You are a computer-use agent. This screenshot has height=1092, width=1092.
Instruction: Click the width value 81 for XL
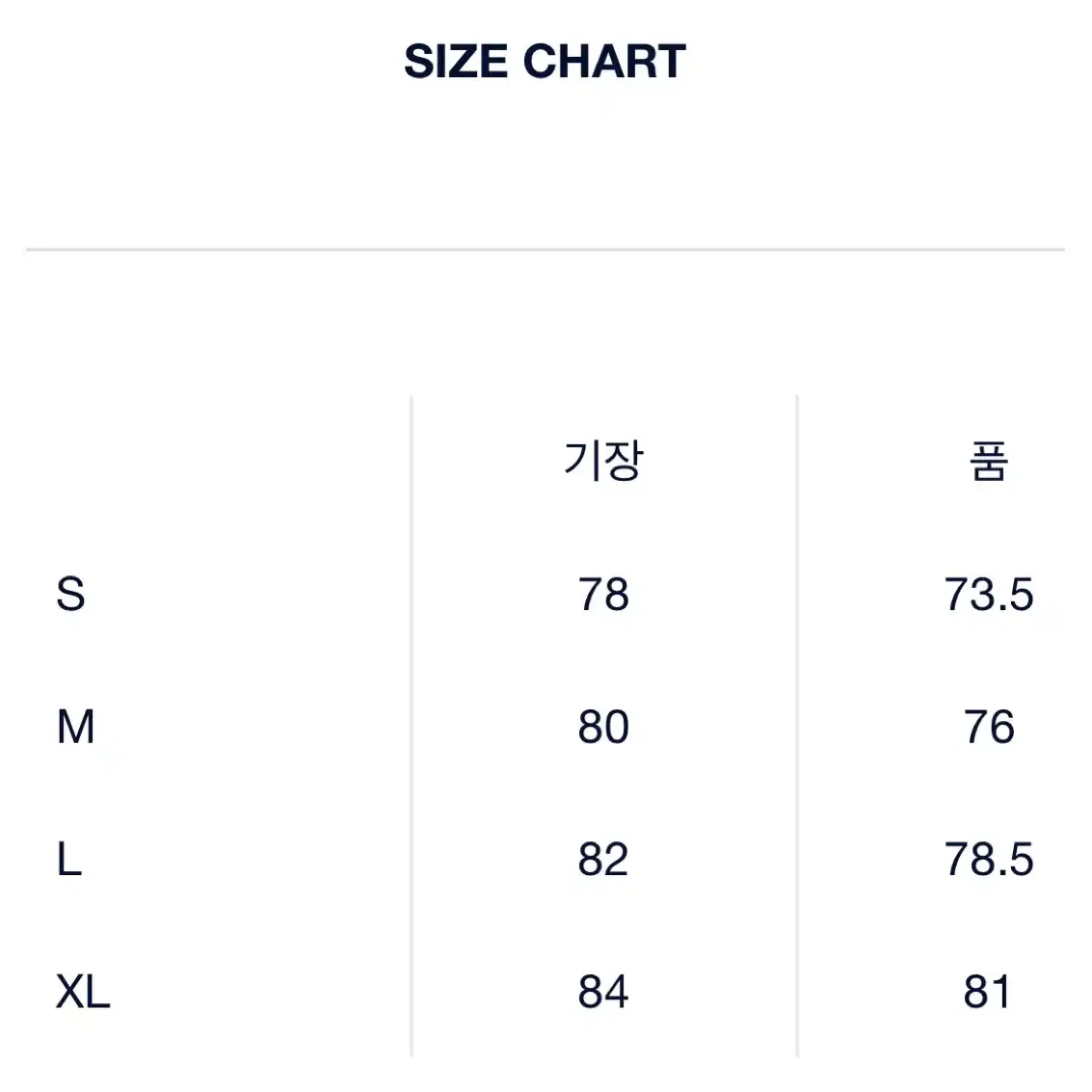[987, 991]
